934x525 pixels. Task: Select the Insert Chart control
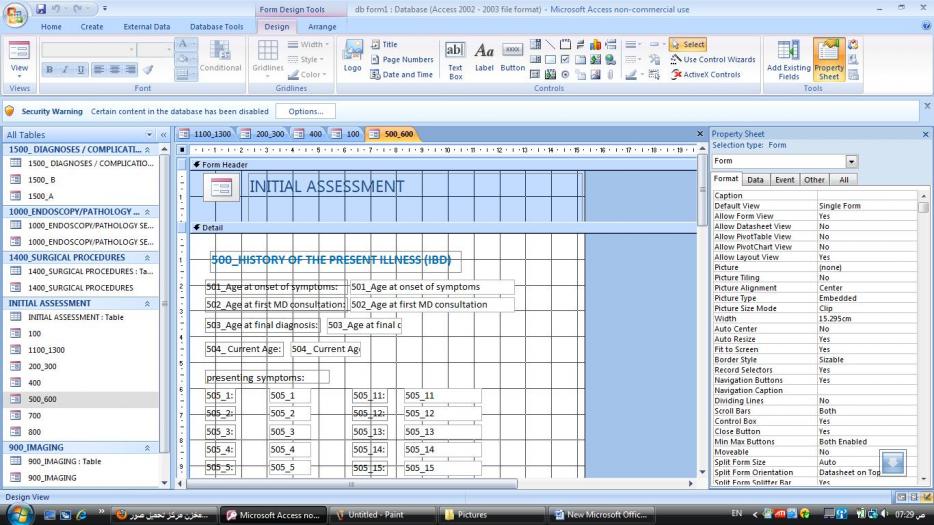[x=595, y=45]
